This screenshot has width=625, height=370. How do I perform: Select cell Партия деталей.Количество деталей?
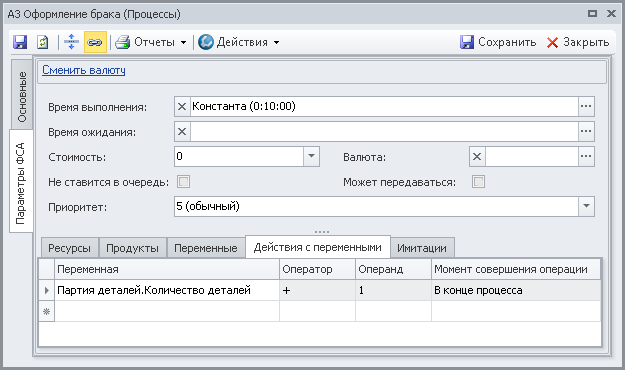(167, 290)
